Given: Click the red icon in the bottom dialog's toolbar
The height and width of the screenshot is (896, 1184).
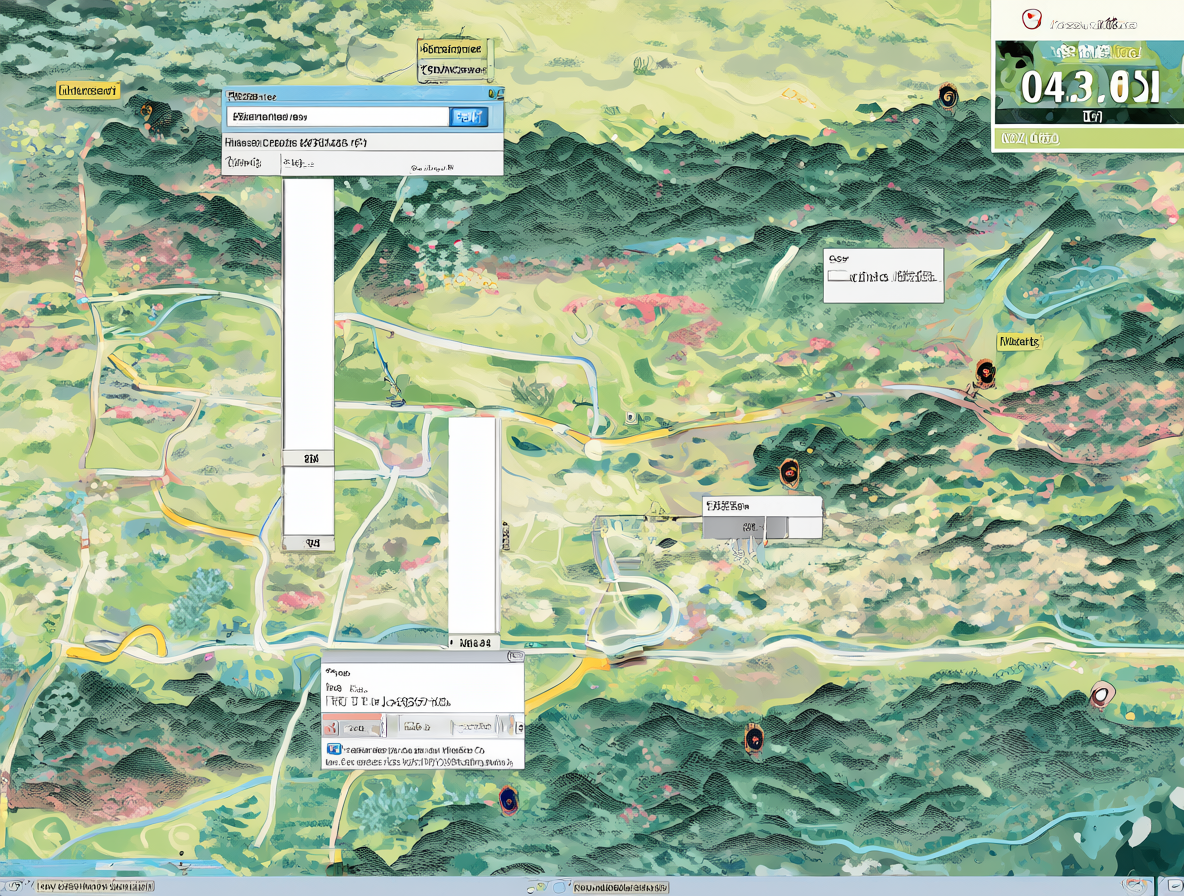Looking at the screenshot, I should coord(330,728).
